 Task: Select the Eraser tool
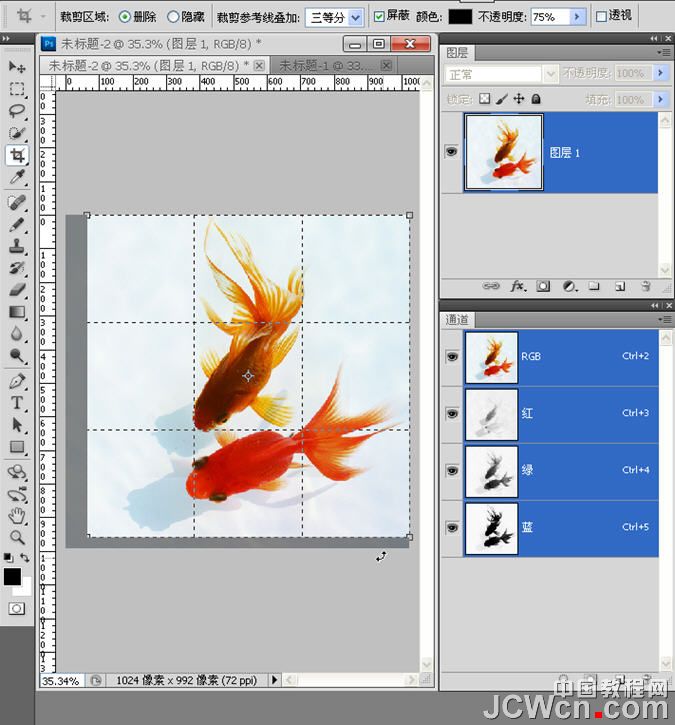(17, 289)
